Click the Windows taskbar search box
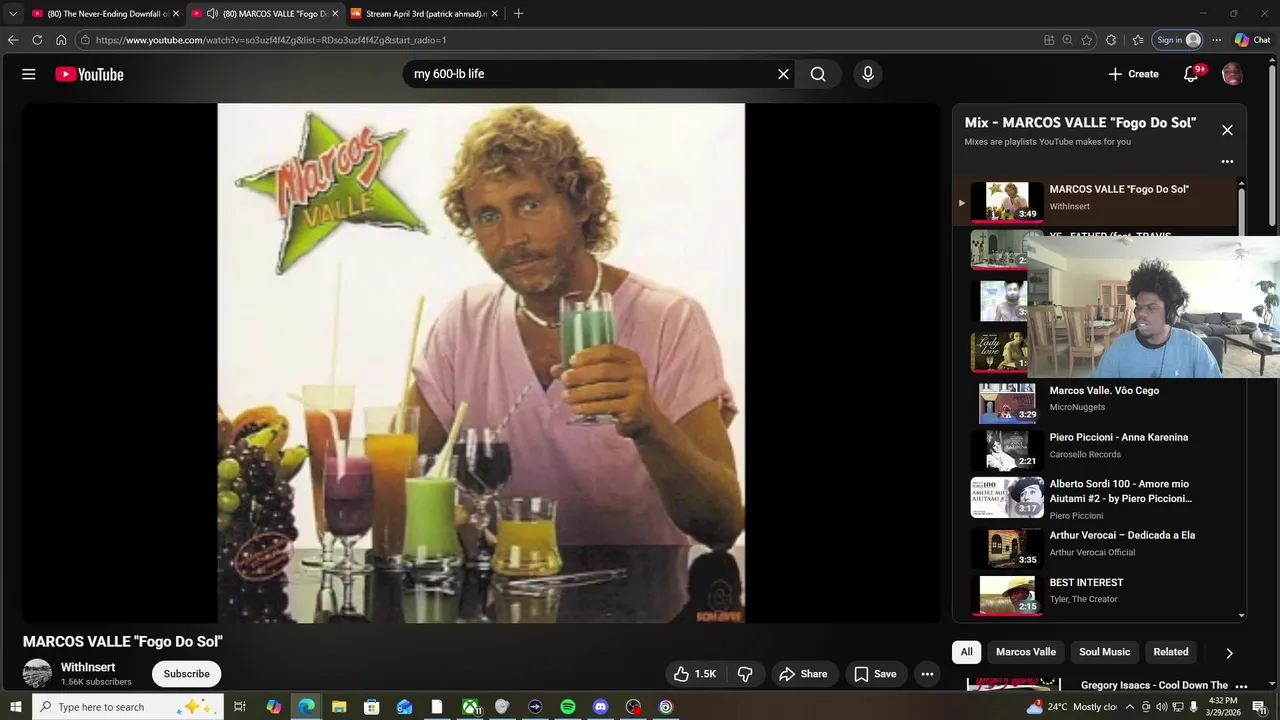Image resolution: width=1280 pixels, height=720 pixels. (x=126, y=707)
